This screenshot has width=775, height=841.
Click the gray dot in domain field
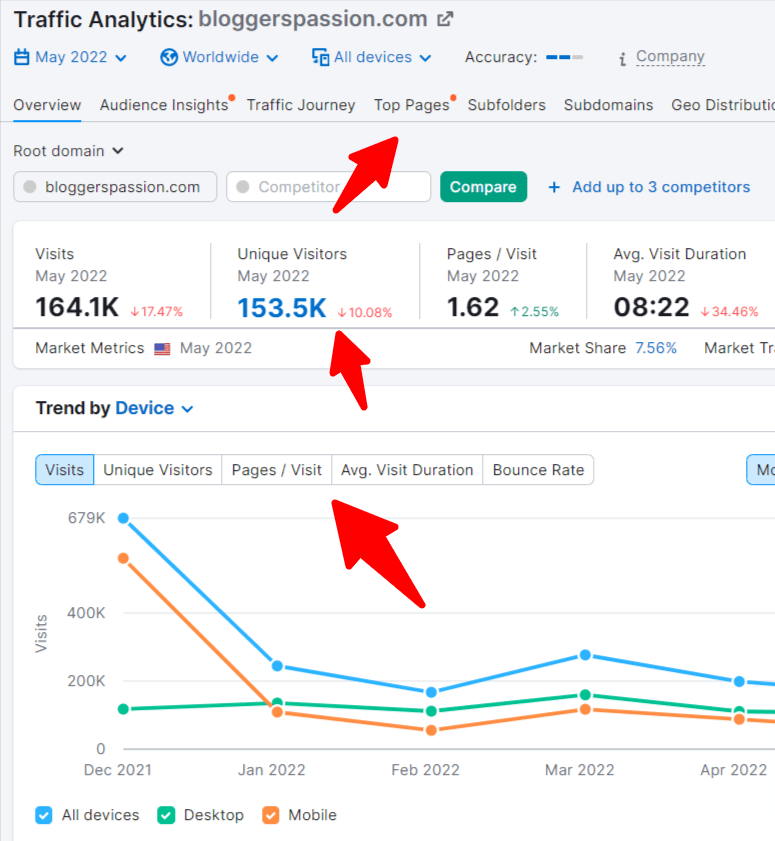30,187
